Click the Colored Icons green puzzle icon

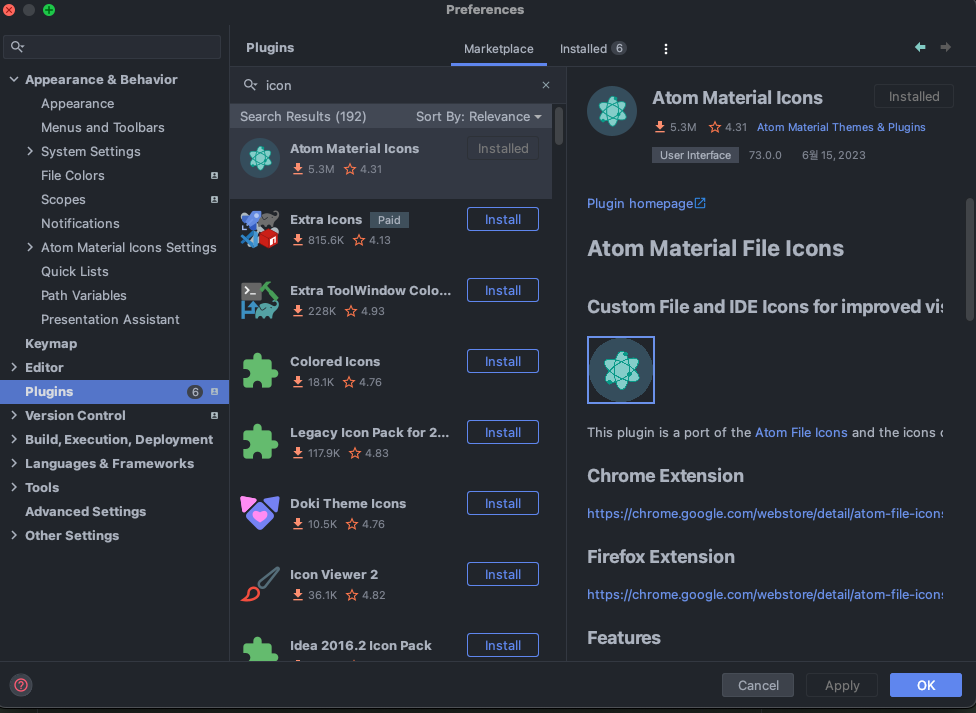coord(260,371)
